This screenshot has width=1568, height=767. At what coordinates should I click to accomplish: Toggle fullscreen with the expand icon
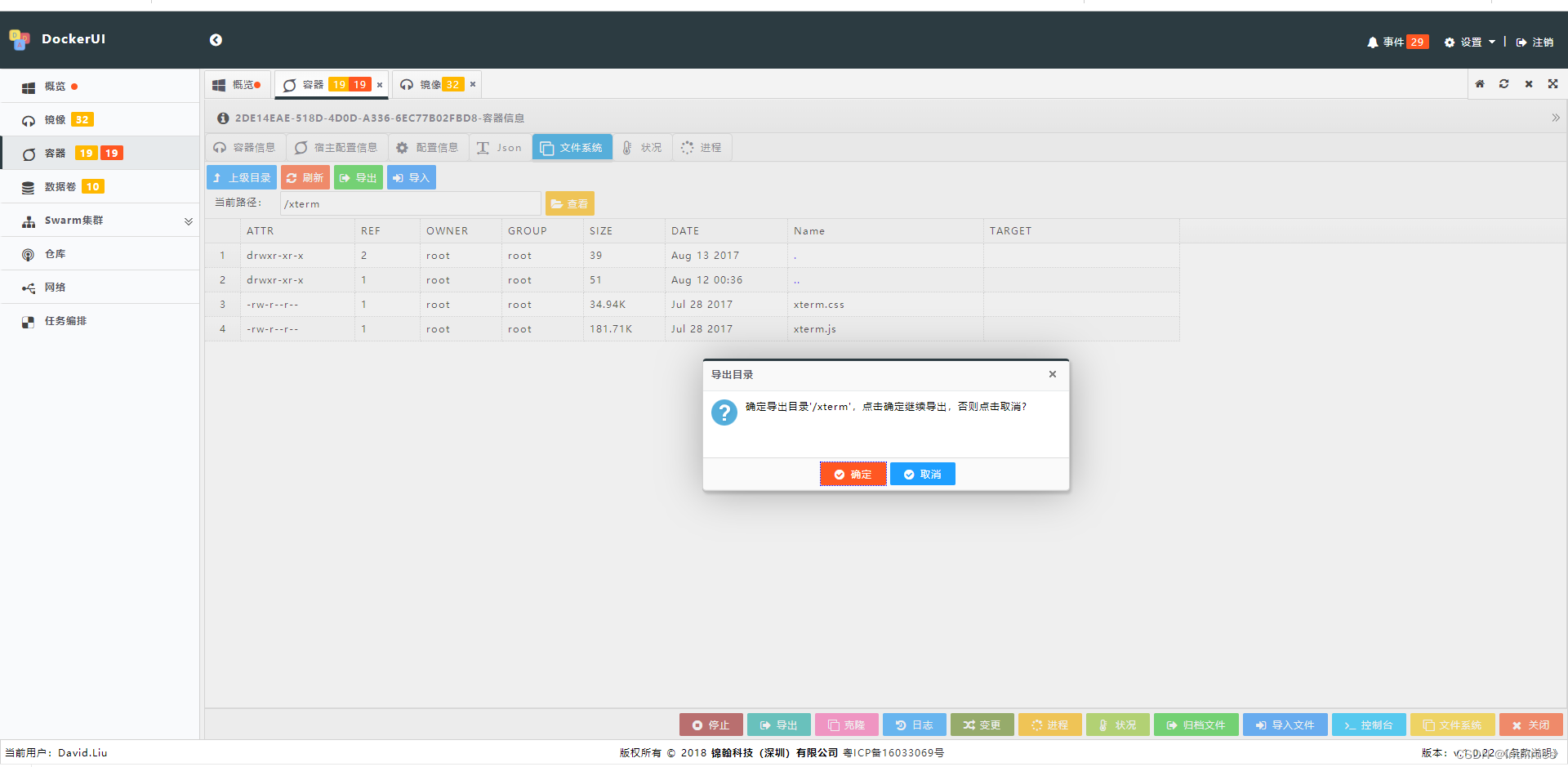point(1553,83)
